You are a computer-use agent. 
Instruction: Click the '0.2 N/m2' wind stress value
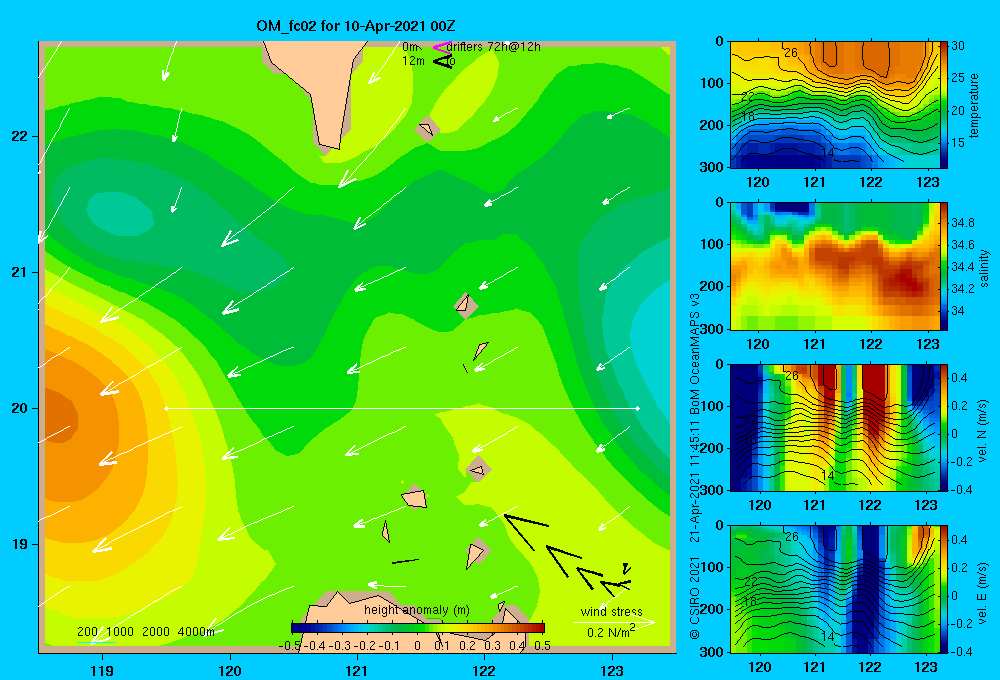click(x=611, y=632)
